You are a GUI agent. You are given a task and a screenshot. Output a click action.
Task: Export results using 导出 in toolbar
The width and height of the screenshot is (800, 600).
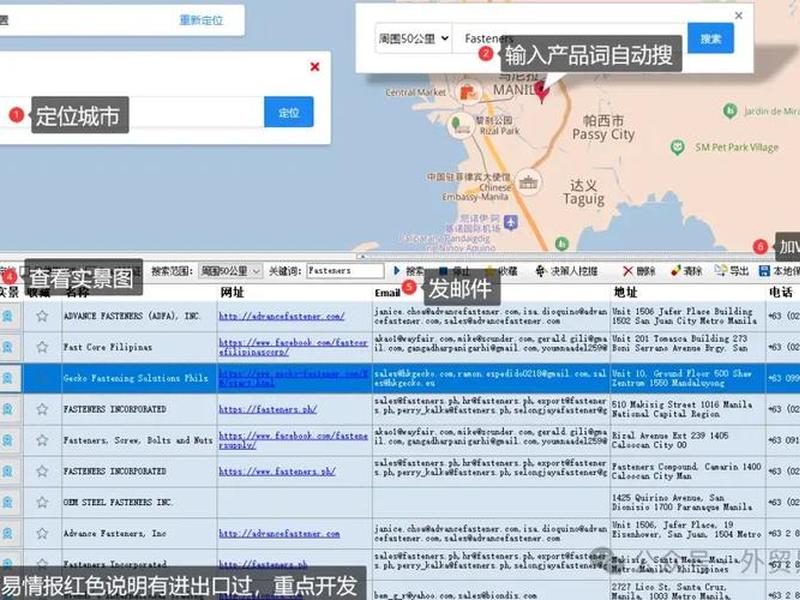coord(732,271)
